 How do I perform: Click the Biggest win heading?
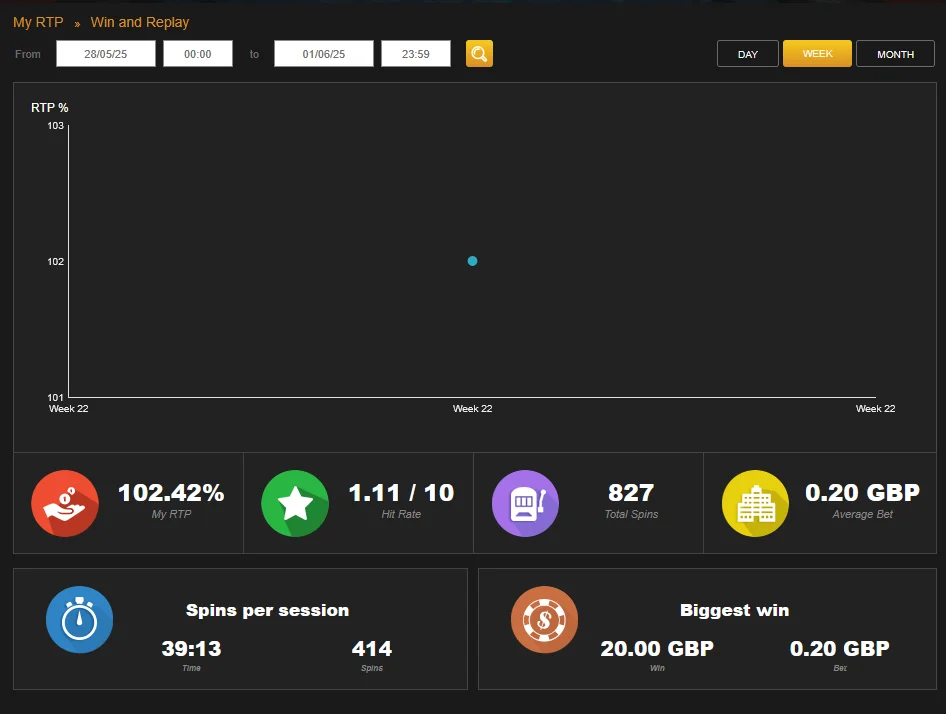[734, 610]
